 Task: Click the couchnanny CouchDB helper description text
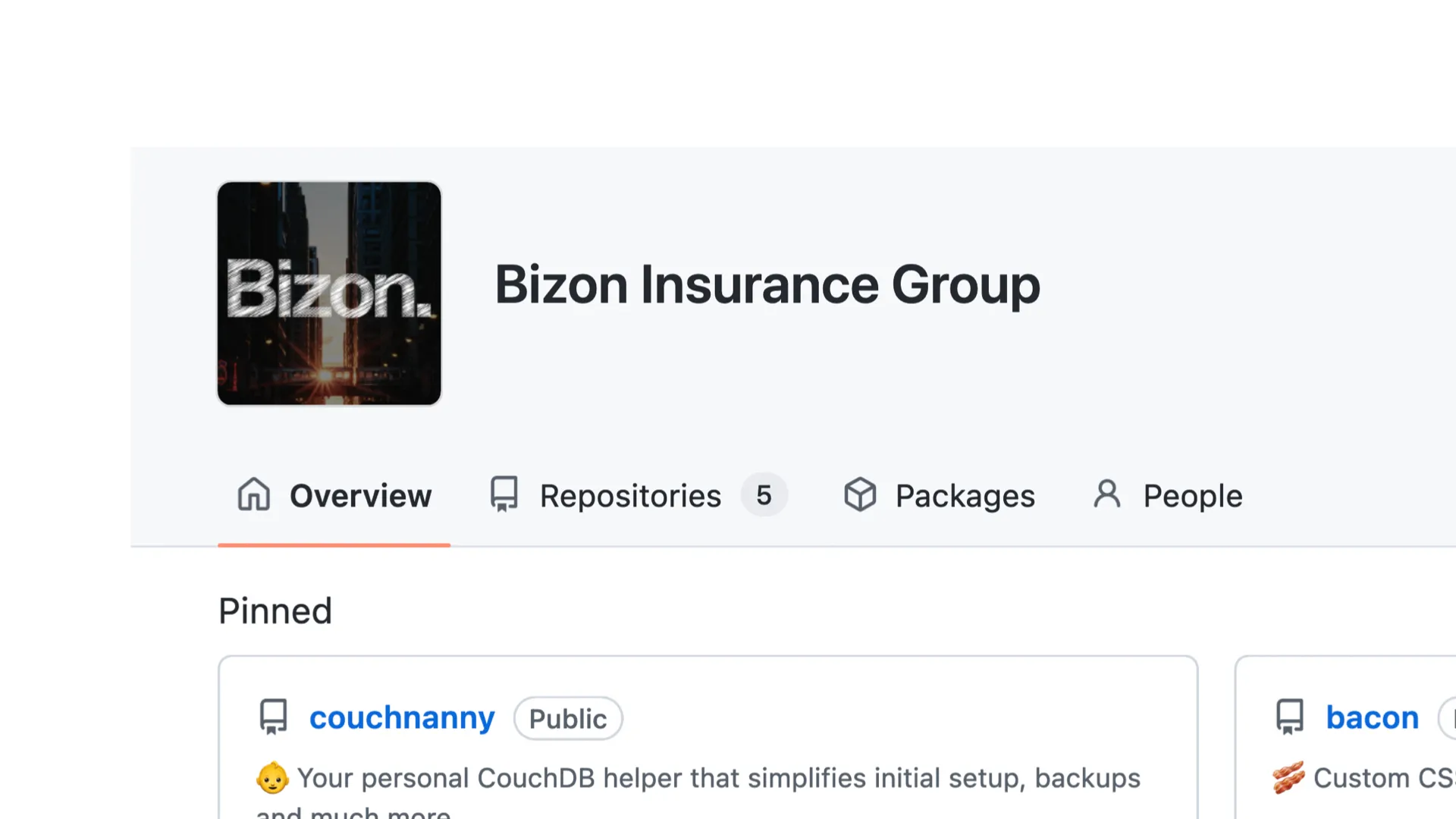point(718,779)
